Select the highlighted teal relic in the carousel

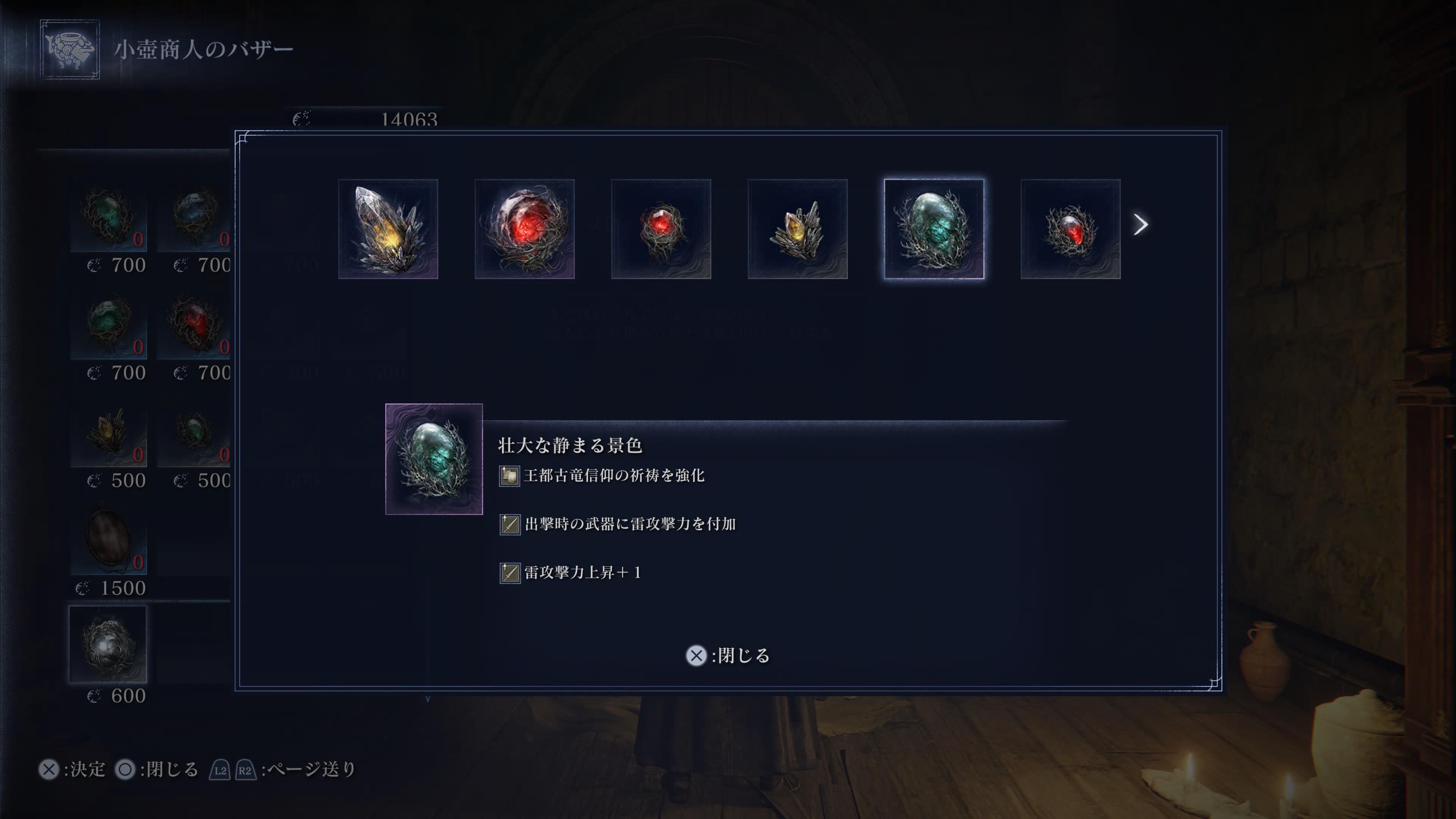tap(934, 229)
